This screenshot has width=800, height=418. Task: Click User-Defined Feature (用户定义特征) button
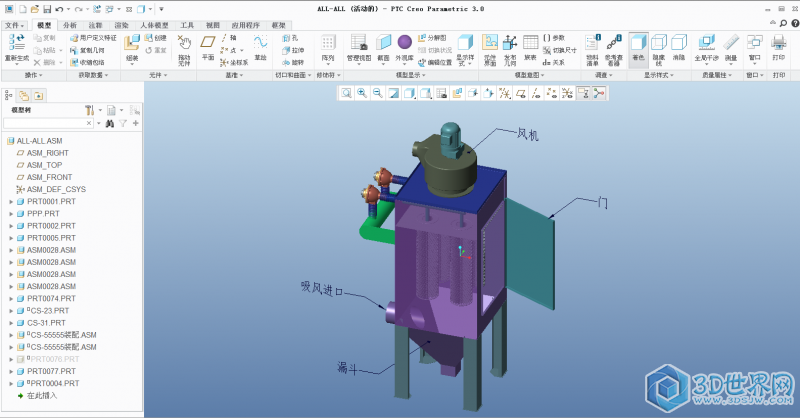[93, 38]
